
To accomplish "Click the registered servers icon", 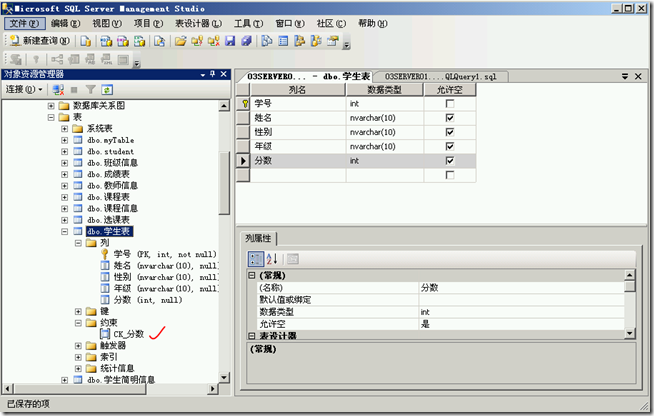I will point(267,41).
